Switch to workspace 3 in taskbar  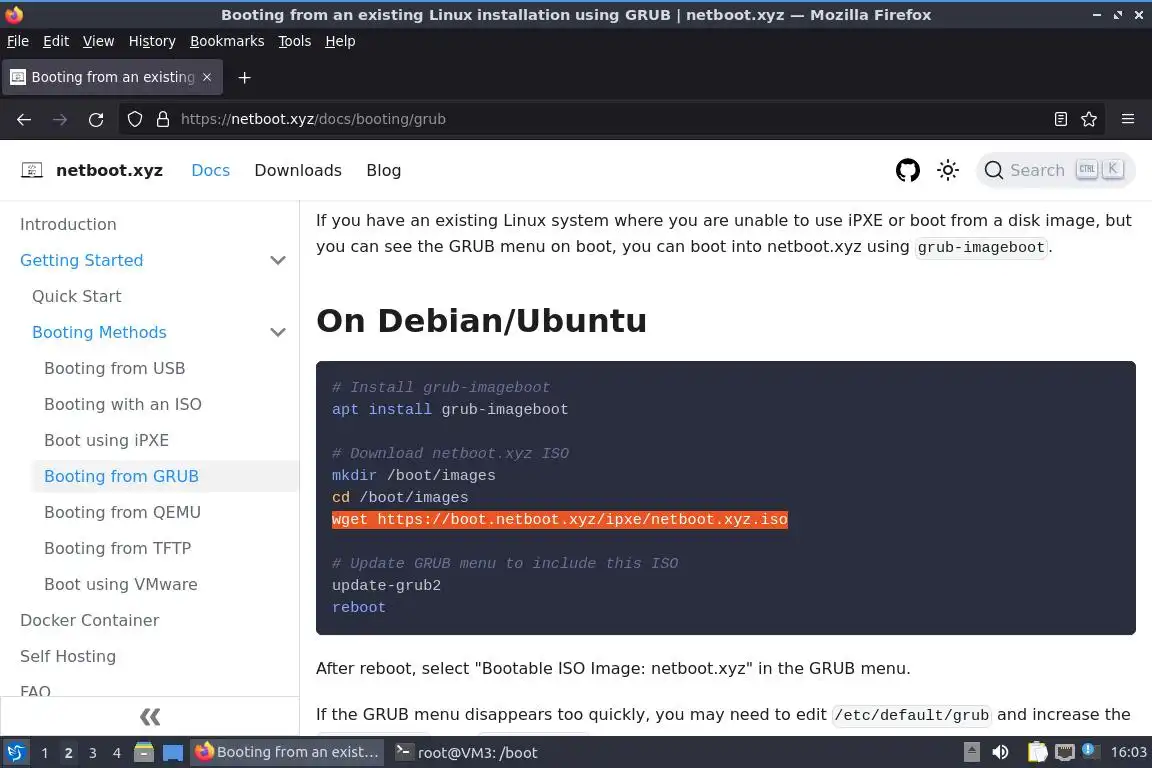click(93, 753)
